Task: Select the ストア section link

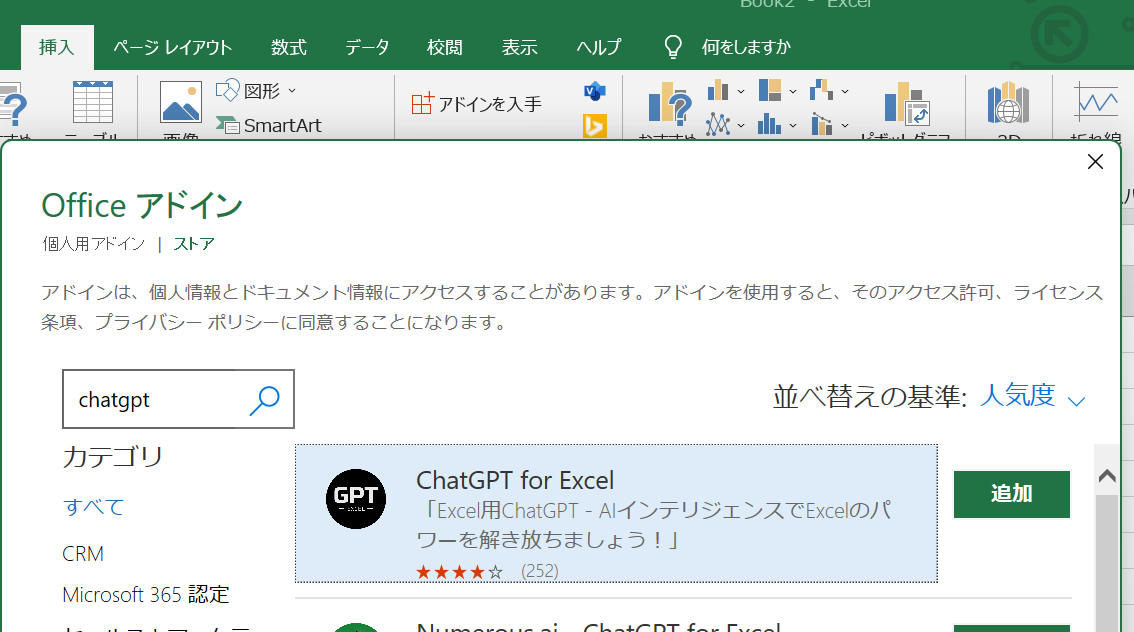Action: pyautogui.click(x=194, y=244)
